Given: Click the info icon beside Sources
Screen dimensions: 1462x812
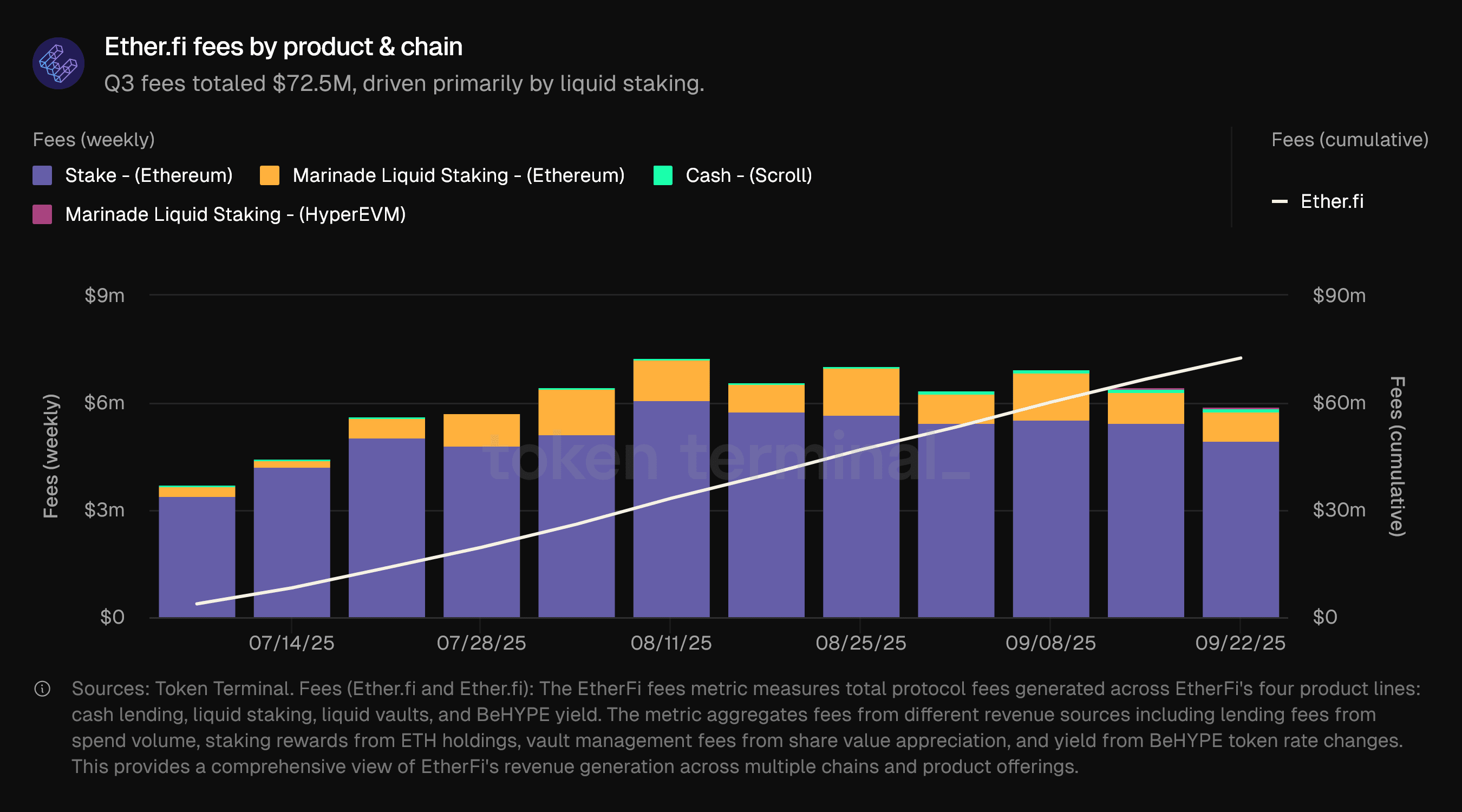Looking at the screenshot, I should (x=43, y=689).
